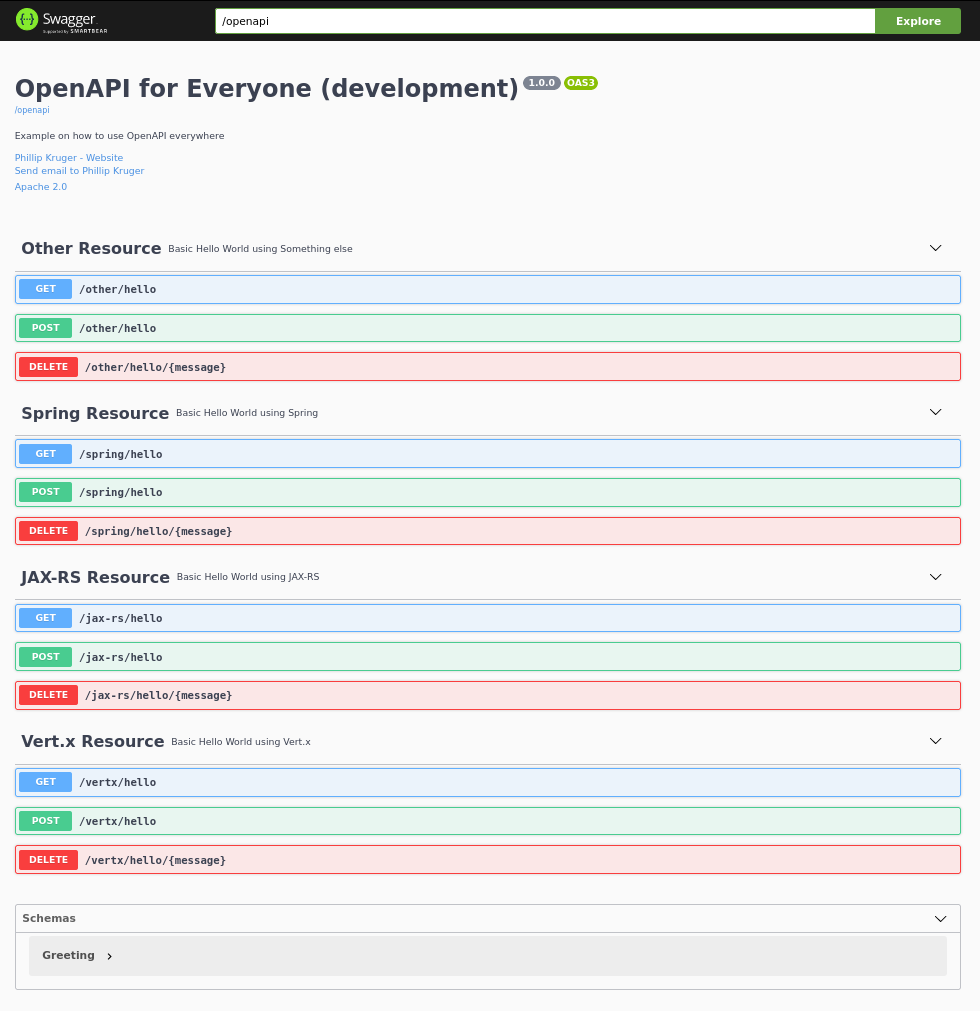Image resolution: width=980 pixels, height=1011 pixels.
Task: Click the spec URL input field
Action: click(544, 20)
